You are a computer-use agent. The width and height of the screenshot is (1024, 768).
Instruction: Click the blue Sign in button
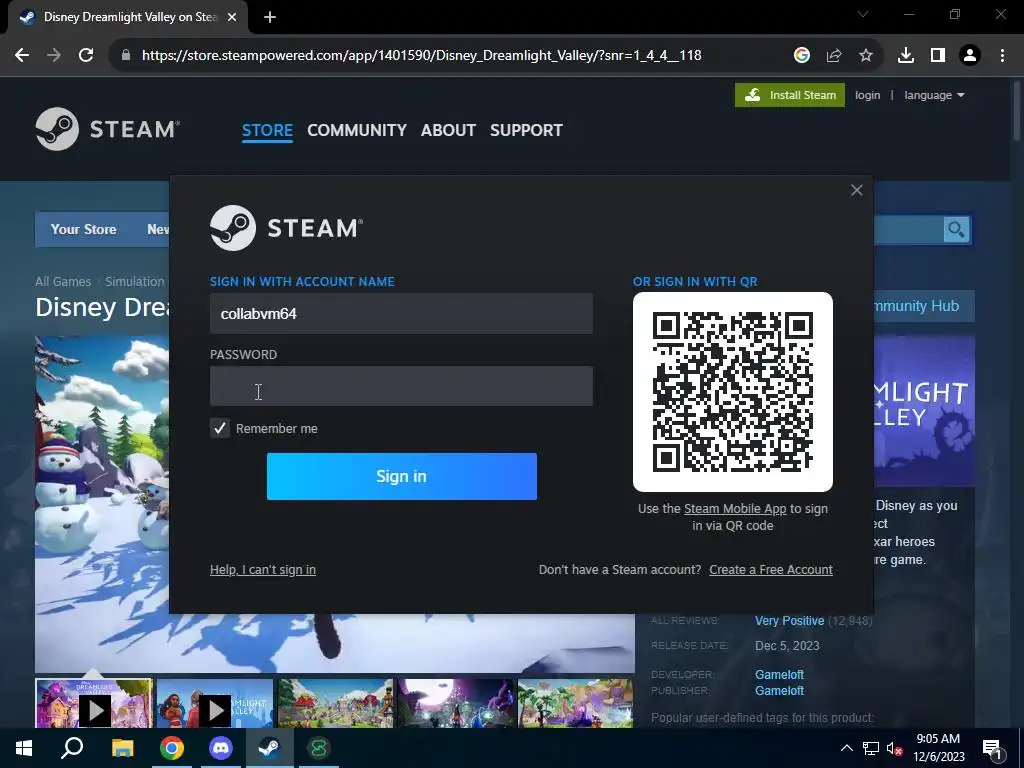point(402,476)
